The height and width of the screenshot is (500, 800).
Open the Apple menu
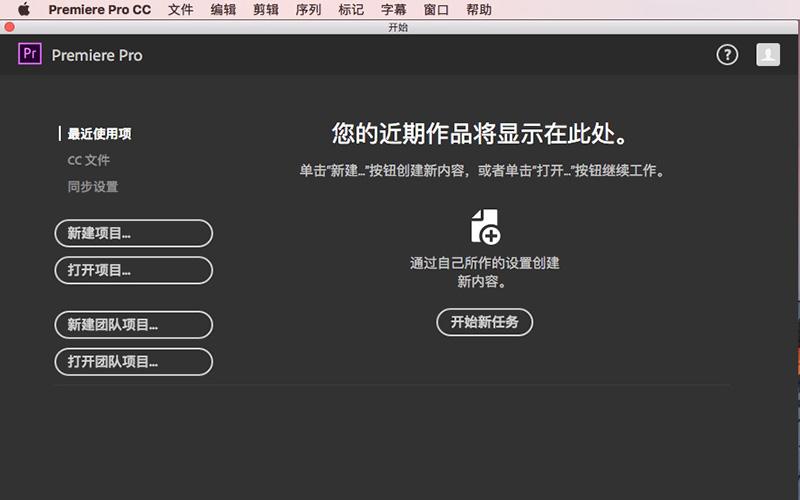click(23, 9)
